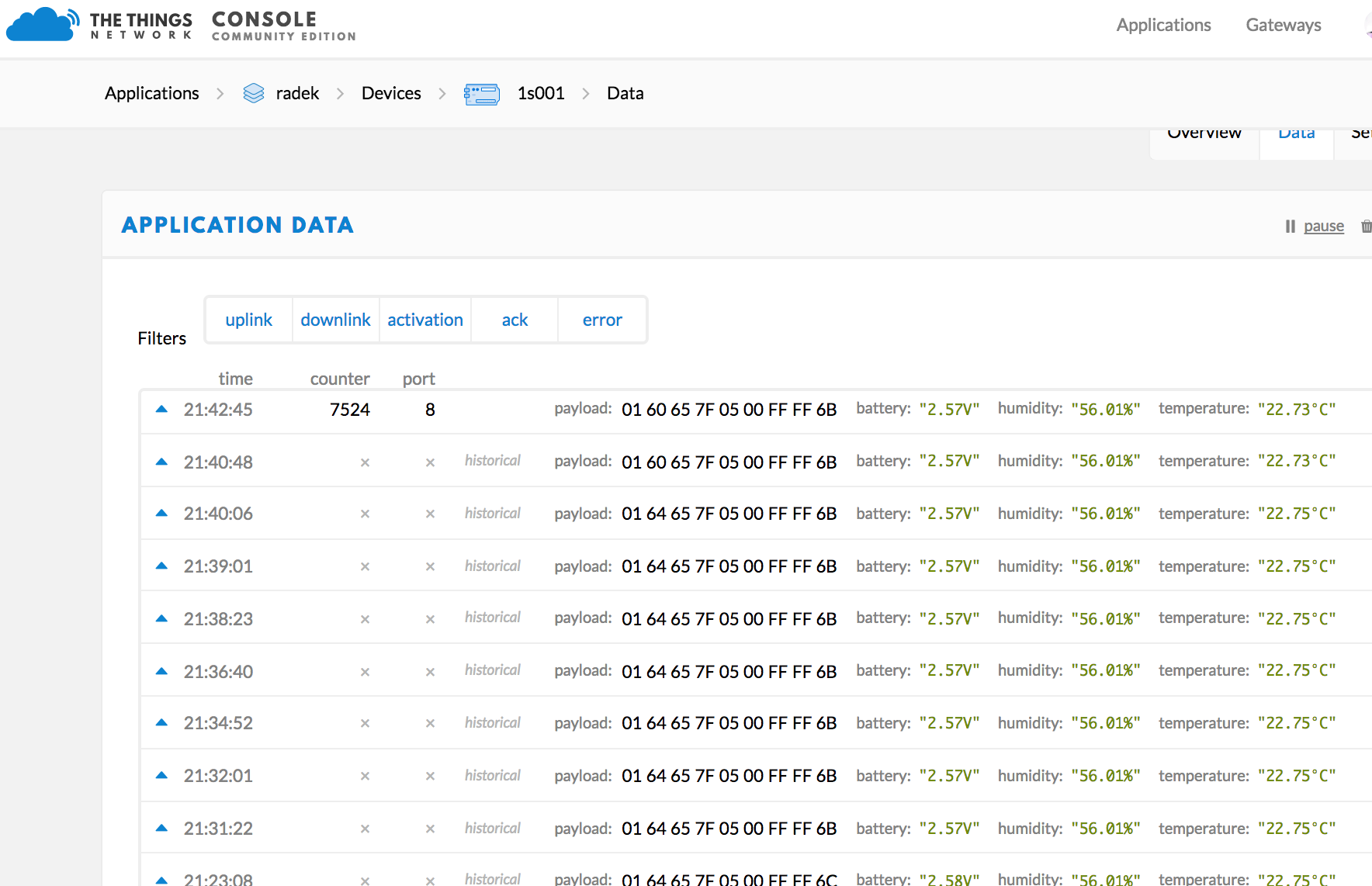Click the counter column header
Viewport: 1372px width, 886px height.
point(340,379)
